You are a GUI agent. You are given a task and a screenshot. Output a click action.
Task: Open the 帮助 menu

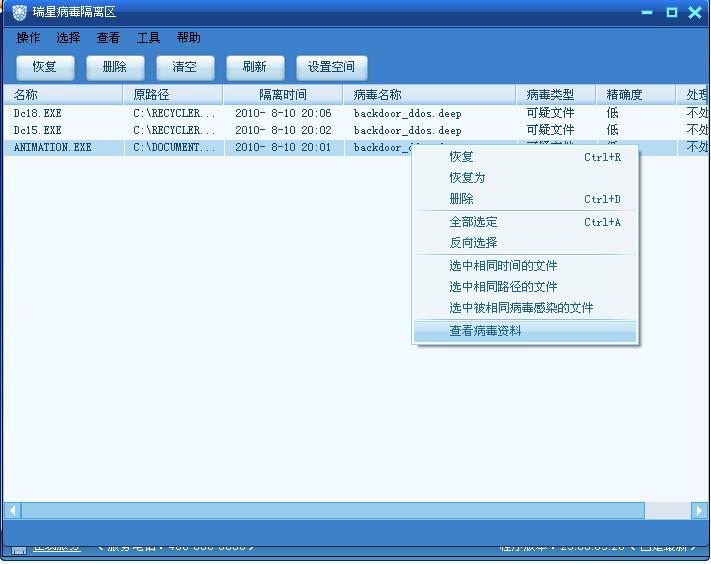pyautogui.click(x=188, y=38)
